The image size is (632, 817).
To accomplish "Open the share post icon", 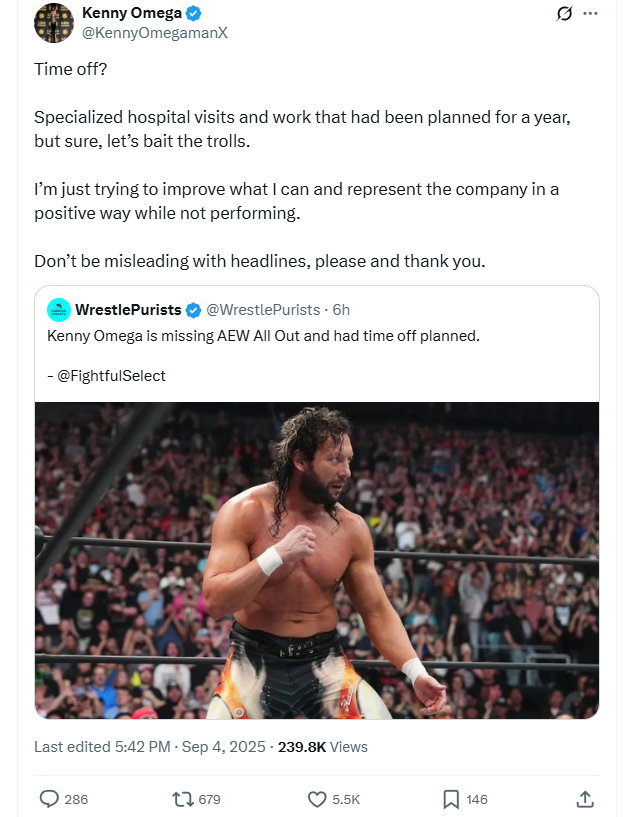I will (x=585, y=799).
